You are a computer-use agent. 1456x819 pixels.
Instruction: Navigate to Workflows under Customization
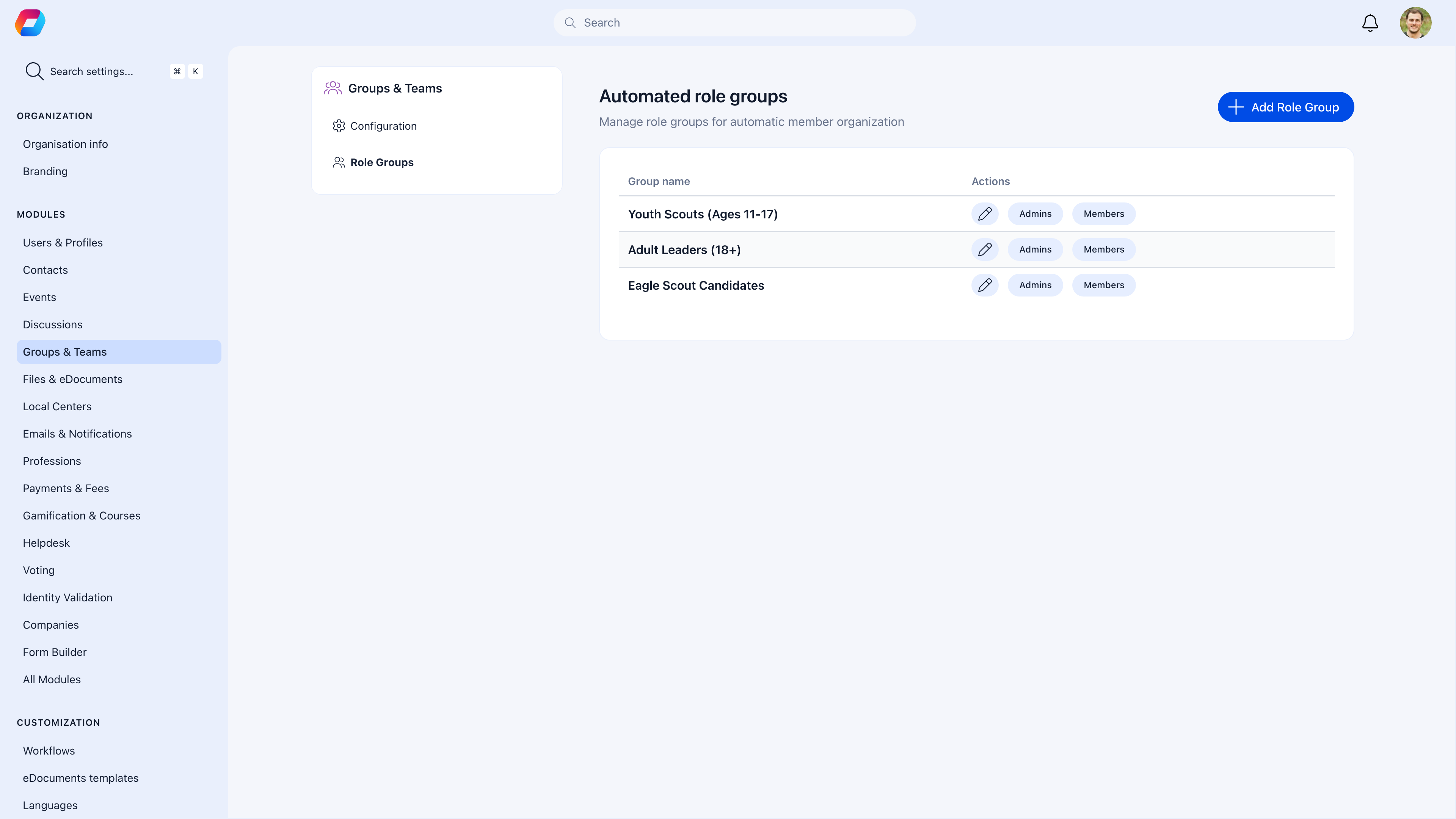pyautogui.click(x=49, y=751)
